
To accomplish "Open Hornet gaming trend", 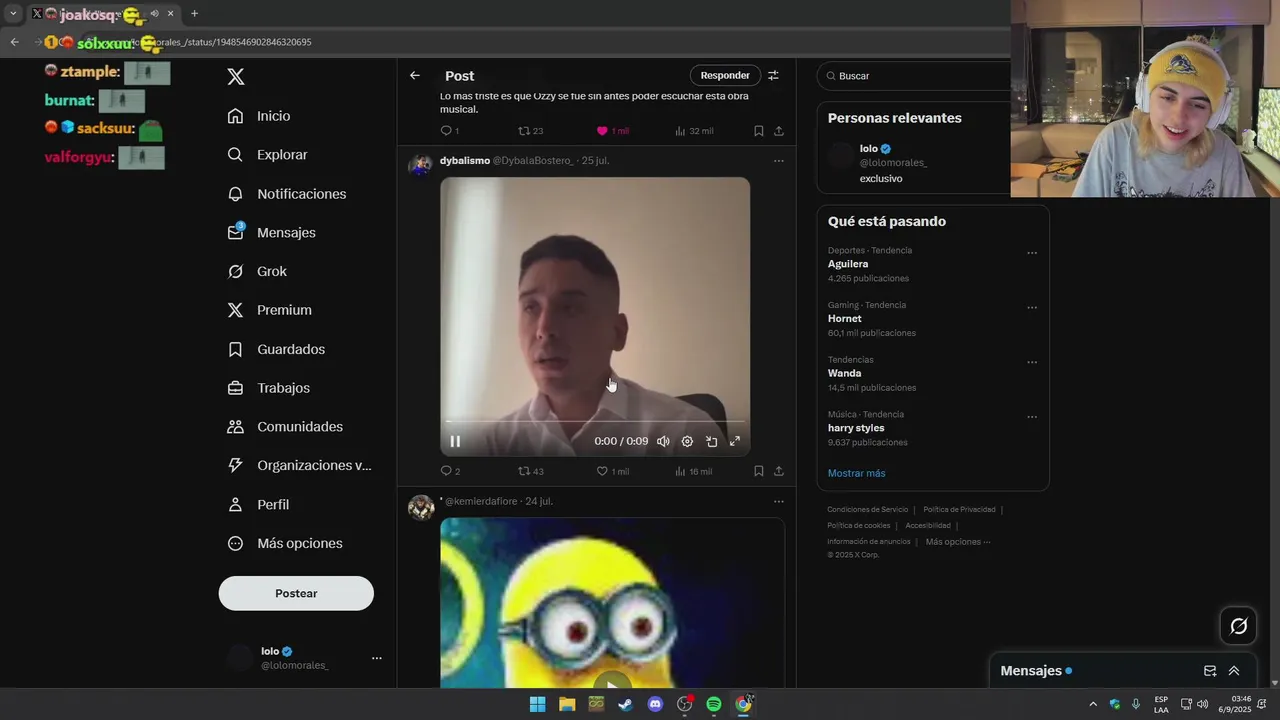I will pyautogui.click(x=844, y=319).
